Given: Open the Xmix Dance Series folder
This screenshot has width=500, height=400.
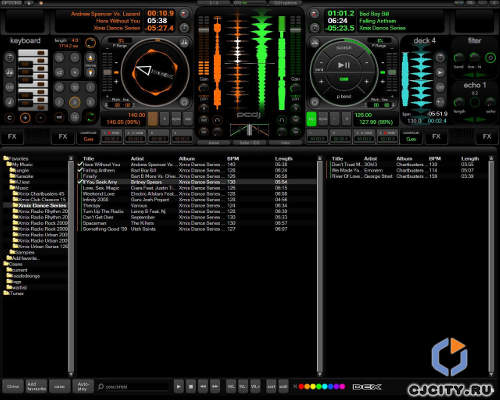Looking at the screenshot, I should coord(40,206).
